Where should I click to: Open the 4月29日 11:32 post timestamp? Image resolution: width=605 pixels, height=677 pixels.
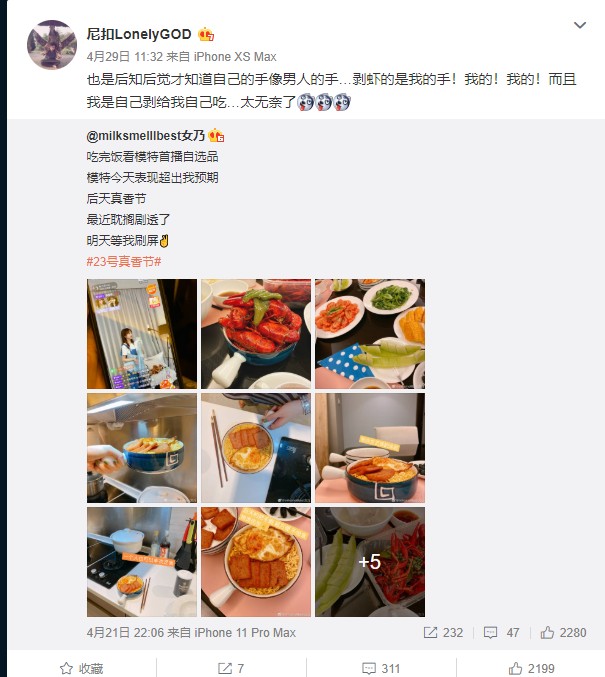coord(124,57)
